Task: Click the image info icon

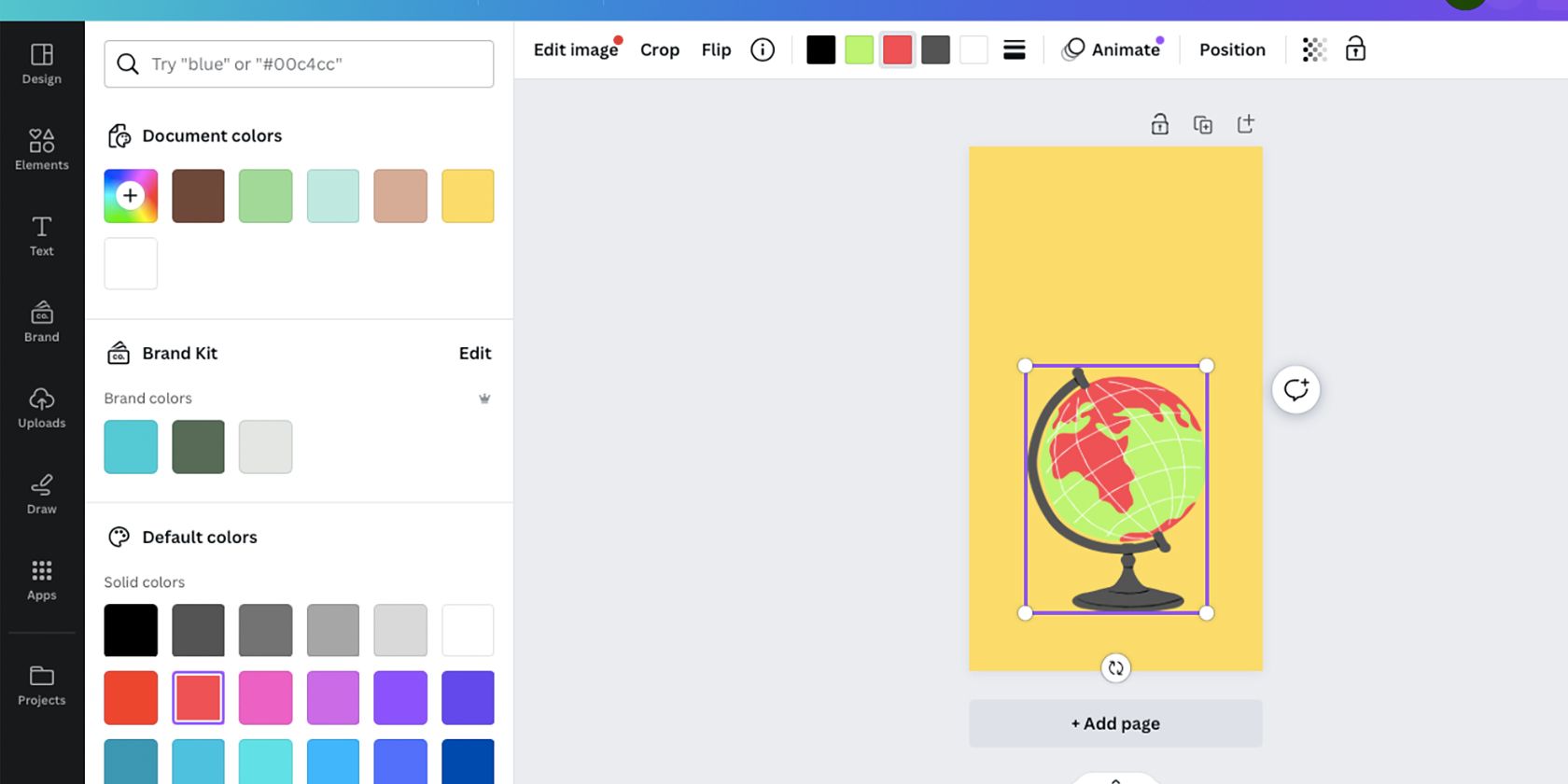Action: tap(763, 49)
